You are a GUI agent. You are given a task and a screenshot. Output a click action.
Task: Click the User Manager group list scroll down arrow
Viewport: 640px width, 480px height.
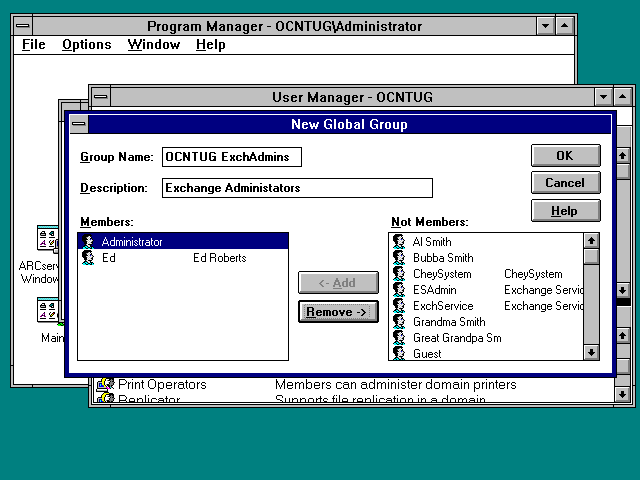pos(622,394)
